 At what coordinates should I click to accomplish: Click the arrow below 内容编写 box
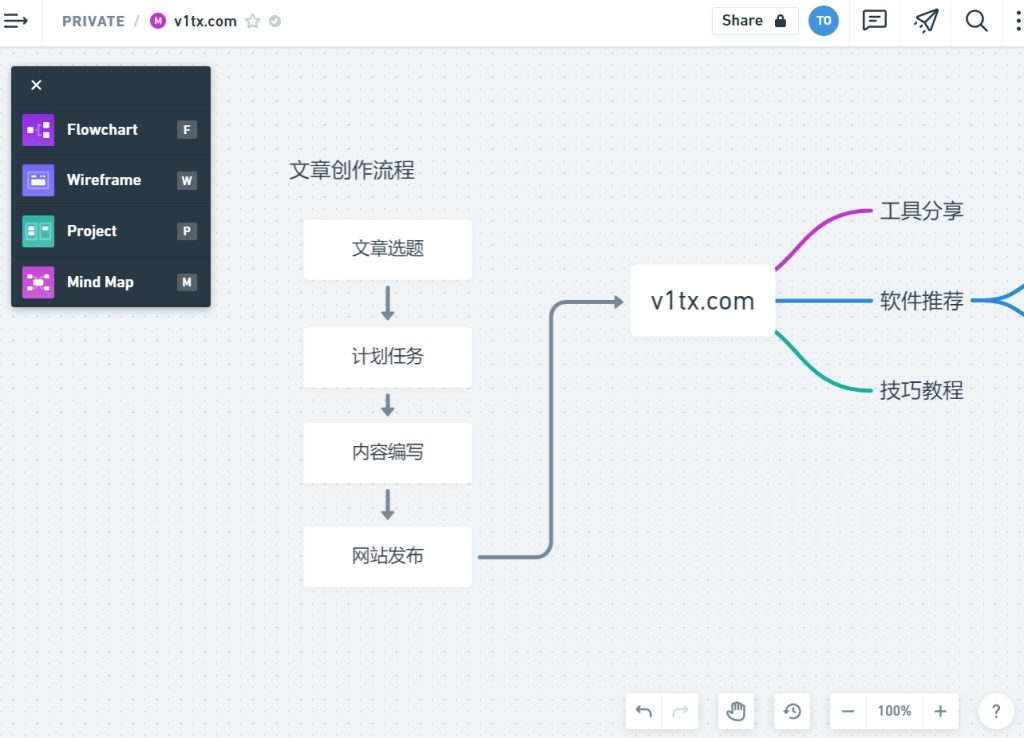[387, 505]
